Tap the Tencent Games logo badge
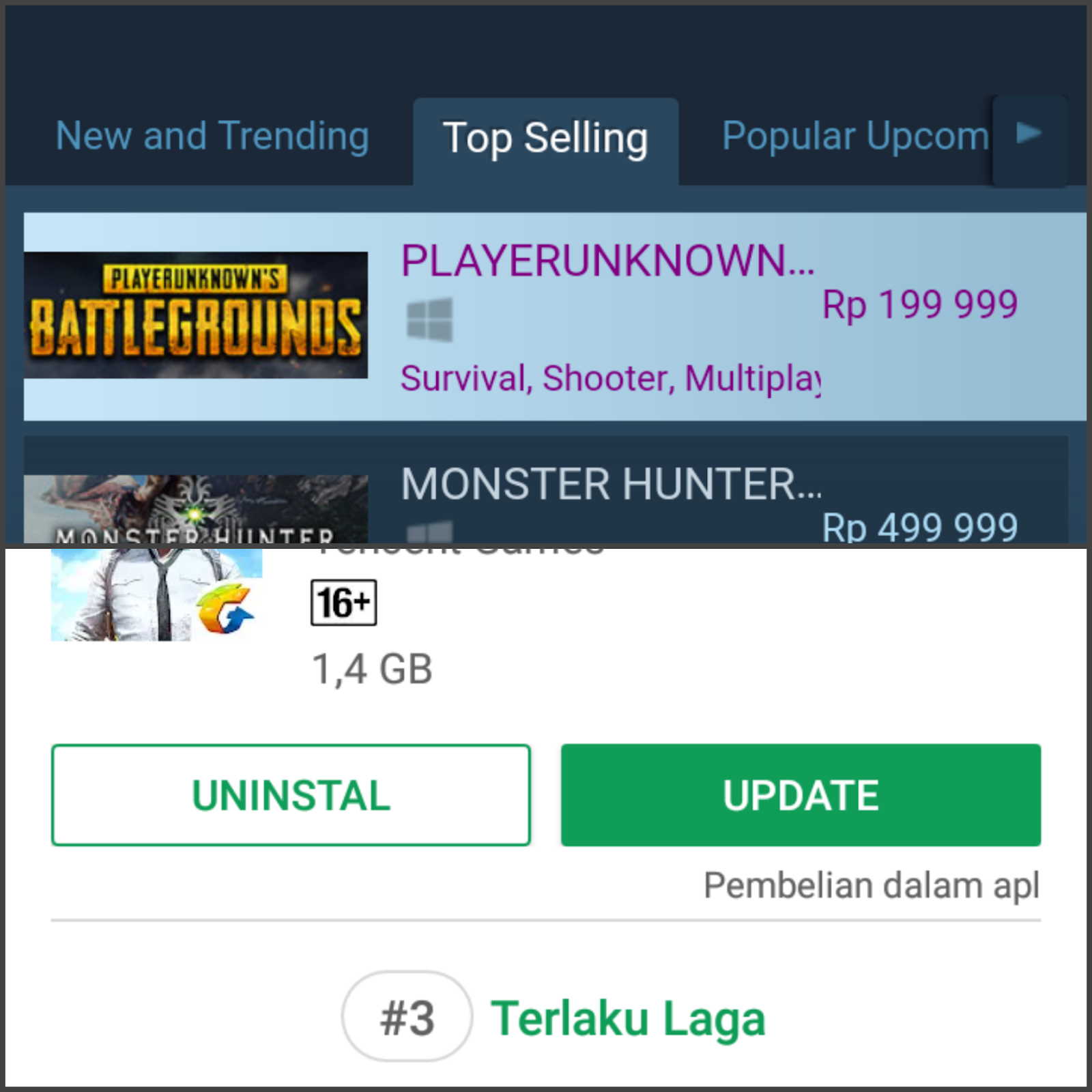 point(225,611)
